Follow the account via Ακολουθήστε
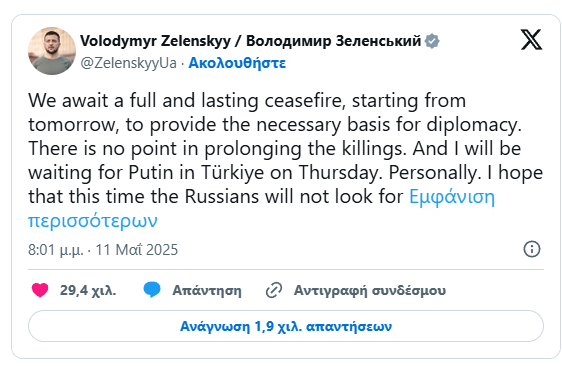This screenshot has height=366, width=562. [237, 63]
